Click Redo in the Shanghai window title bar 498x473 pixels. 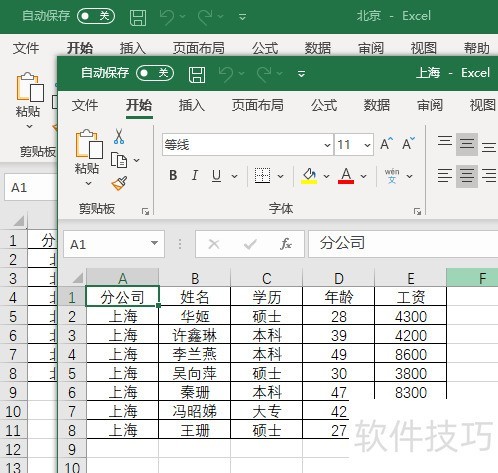click(264, 73)
